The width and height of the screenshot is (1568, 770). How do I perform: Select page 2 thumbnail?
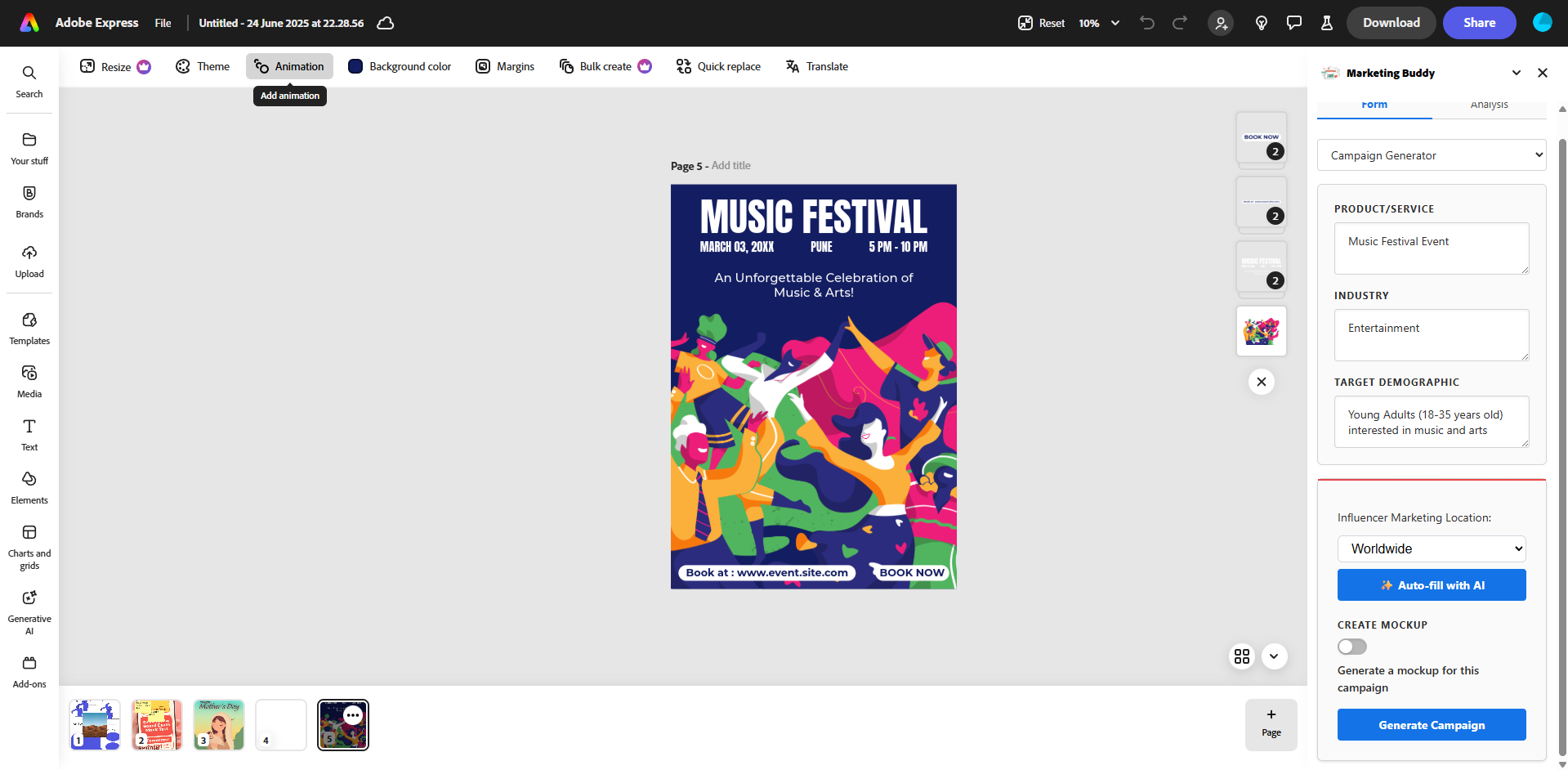click(157, 724)
